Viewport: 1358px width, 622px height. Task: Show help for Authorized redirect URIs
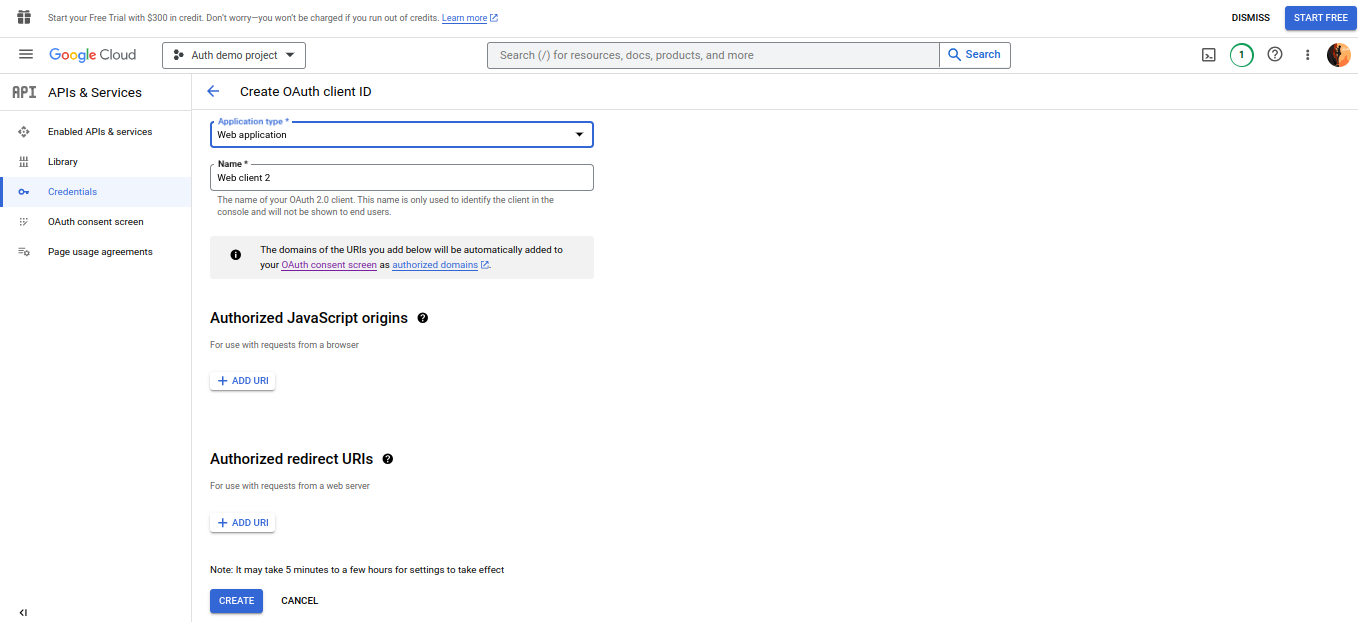point(388,459)
